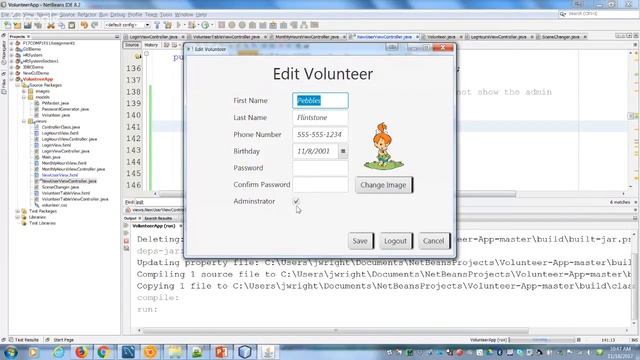Click the Clean and Build icon

click(x=168, y=25)
